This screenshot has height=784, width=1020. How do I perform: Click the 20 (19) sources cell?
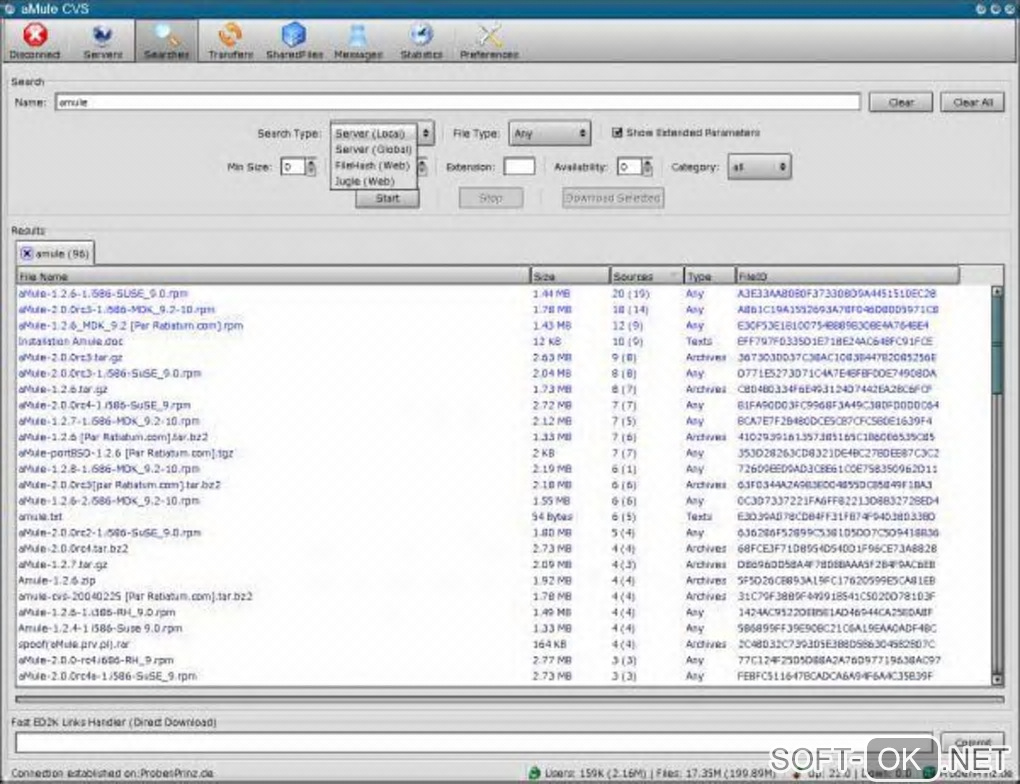(630, 293)
